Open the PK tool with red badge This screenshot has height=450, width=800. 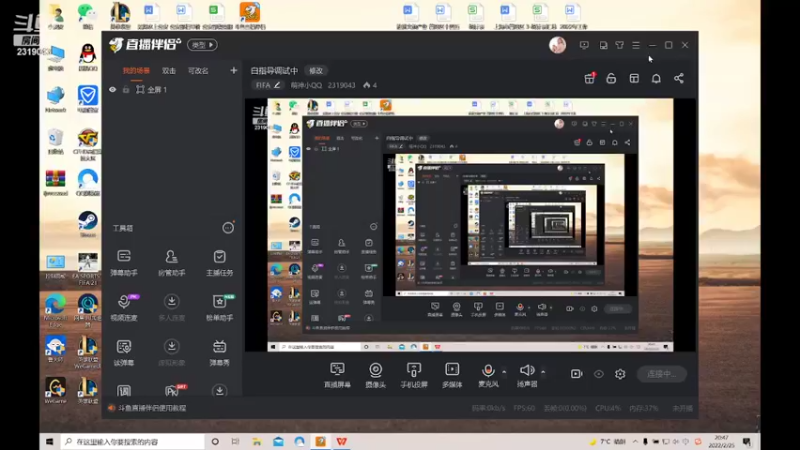tap(172, 390)
